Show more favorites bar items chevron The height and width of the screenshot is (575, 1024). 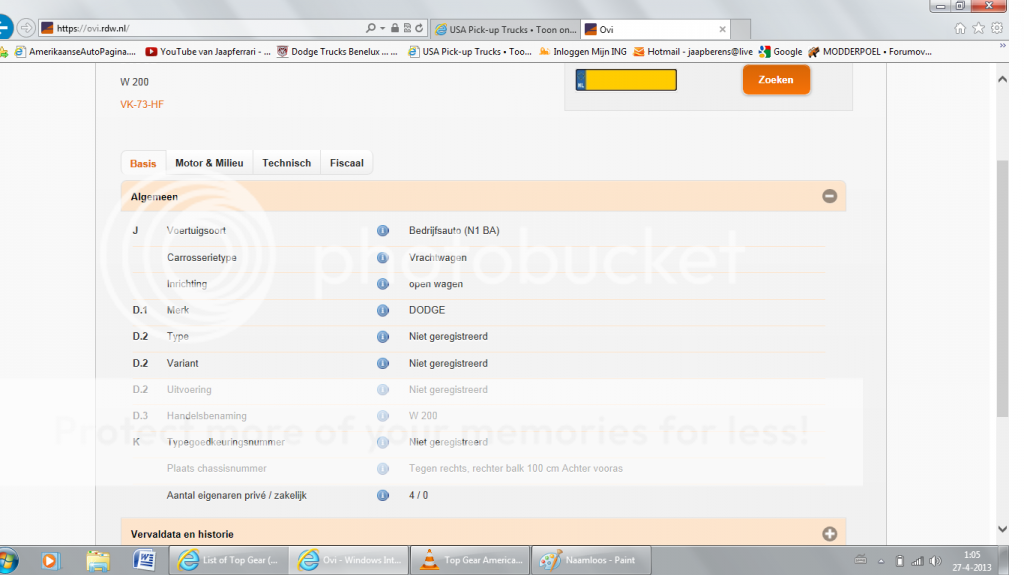(x=1002, y=46)
